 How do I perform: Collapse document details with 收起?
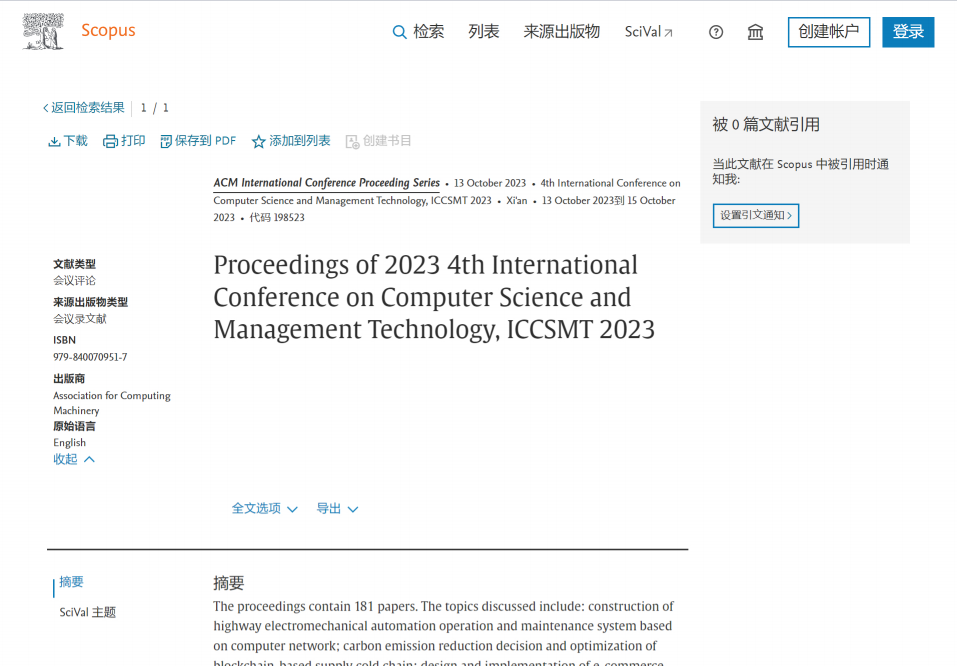[x=65, y=459]
